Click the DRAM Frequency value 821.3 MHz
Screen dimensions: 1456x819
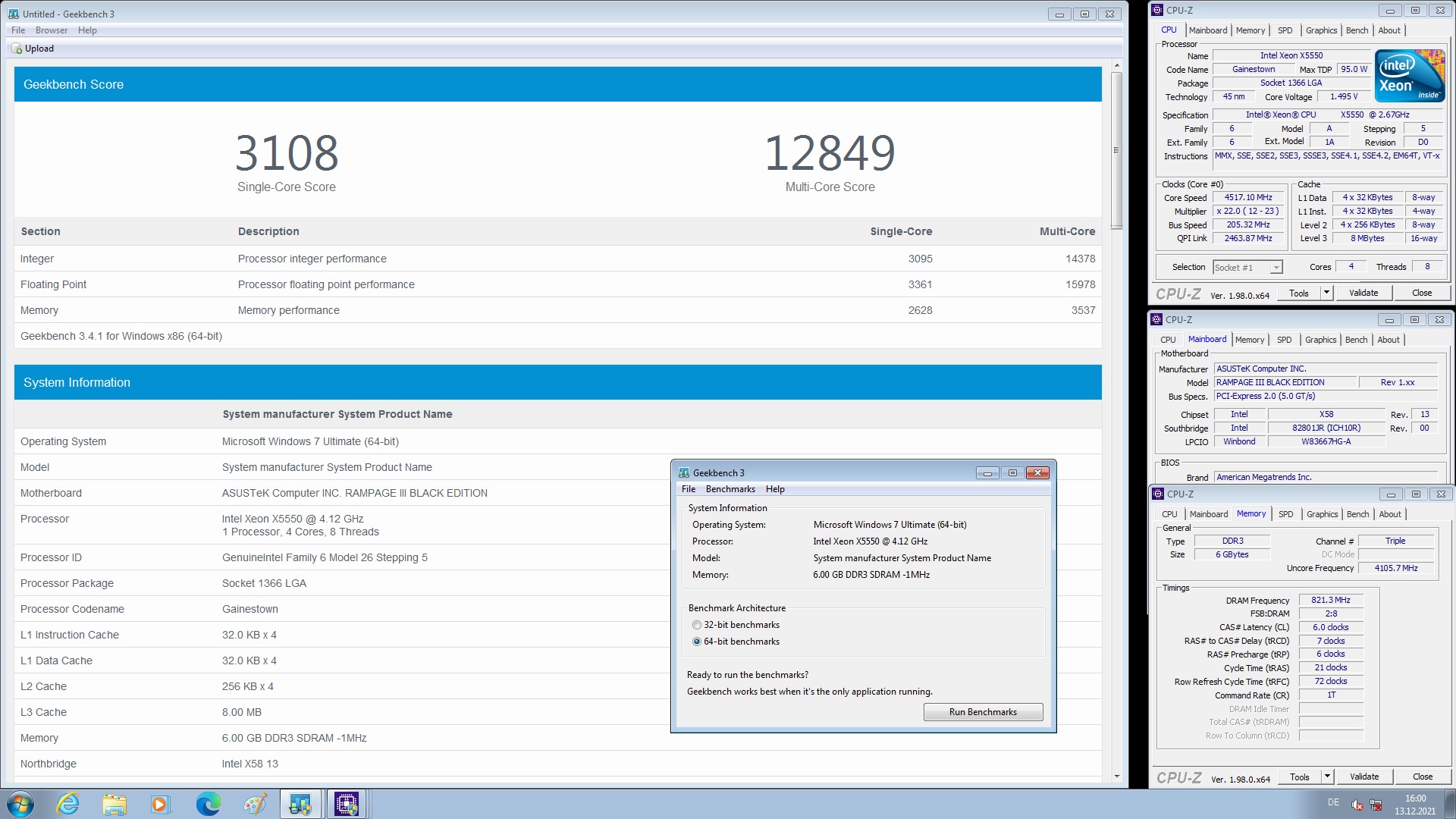pos(1331,600)
